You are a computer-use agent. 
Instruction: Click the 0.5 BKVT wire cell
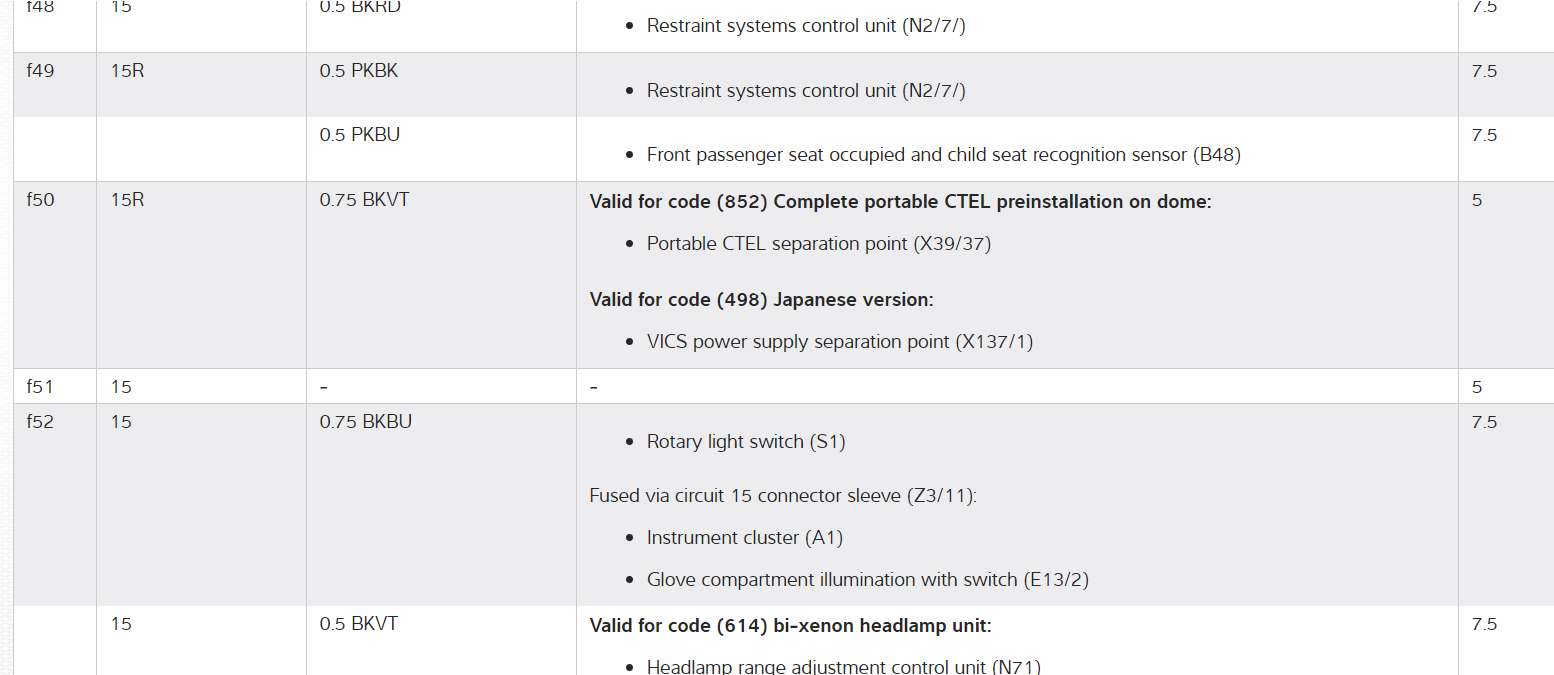359,624
